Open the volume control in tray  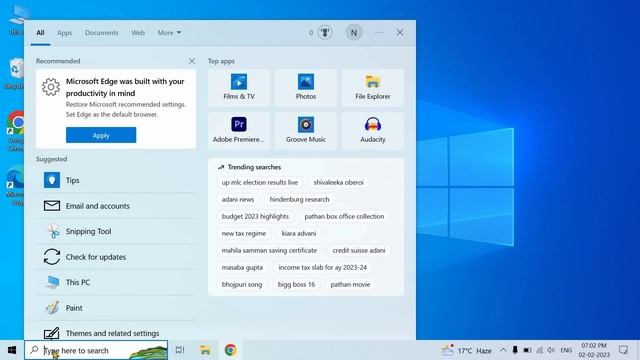click(551, 350)
